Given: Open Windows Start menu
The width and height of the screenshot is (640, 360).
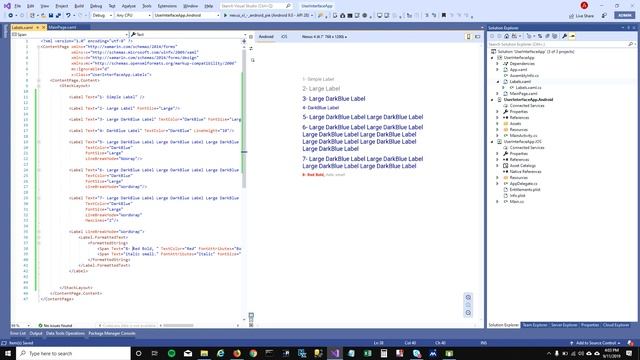Looking at the screenshot, I should (8, 353).
